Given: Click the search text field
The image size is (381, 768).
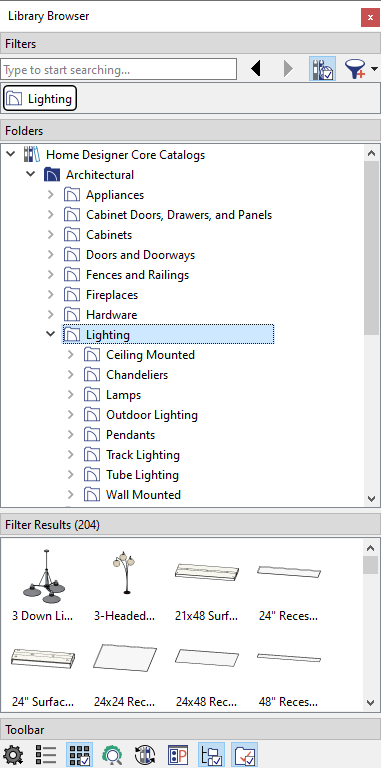Looking at the screenshot, I should (119, 70).
